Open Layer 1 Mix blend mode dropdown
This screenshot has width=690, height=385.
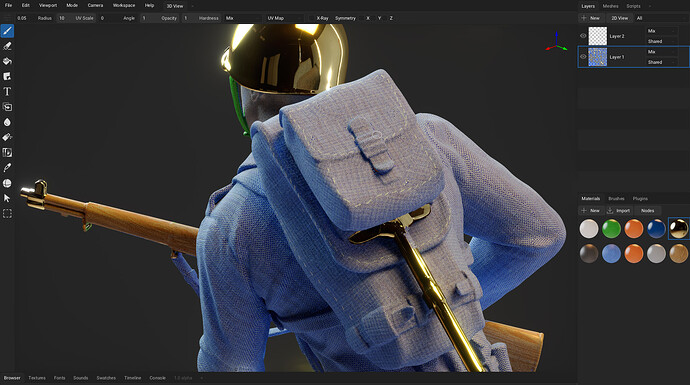pyautogui.click(x=661, y=51)
